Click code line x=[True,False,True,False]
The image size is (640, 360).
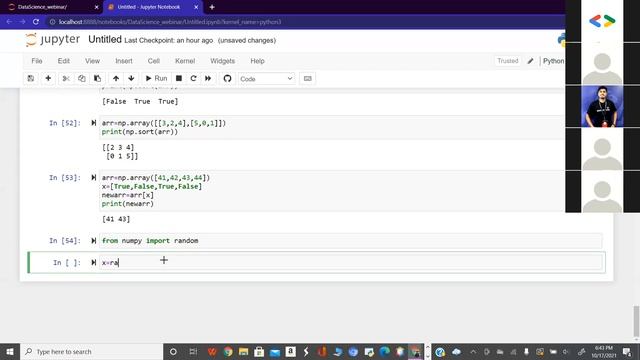pyautogui.click(x=152, y=187)
